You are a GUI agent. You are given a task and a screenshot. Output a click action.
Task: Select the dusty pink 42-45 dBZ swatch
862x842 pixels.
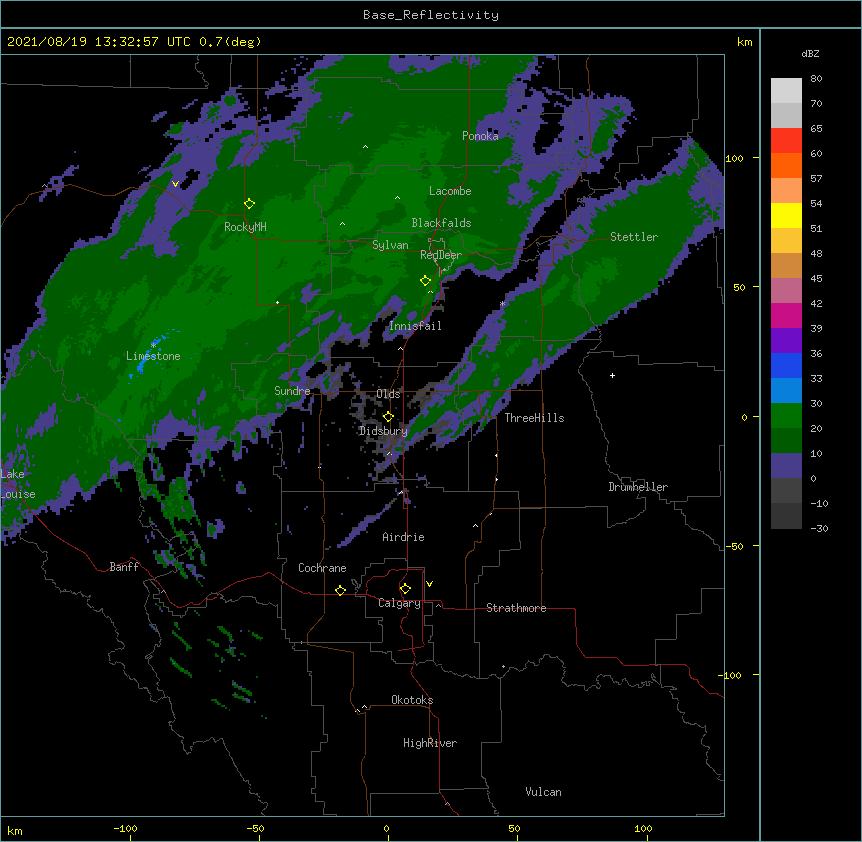786,291
